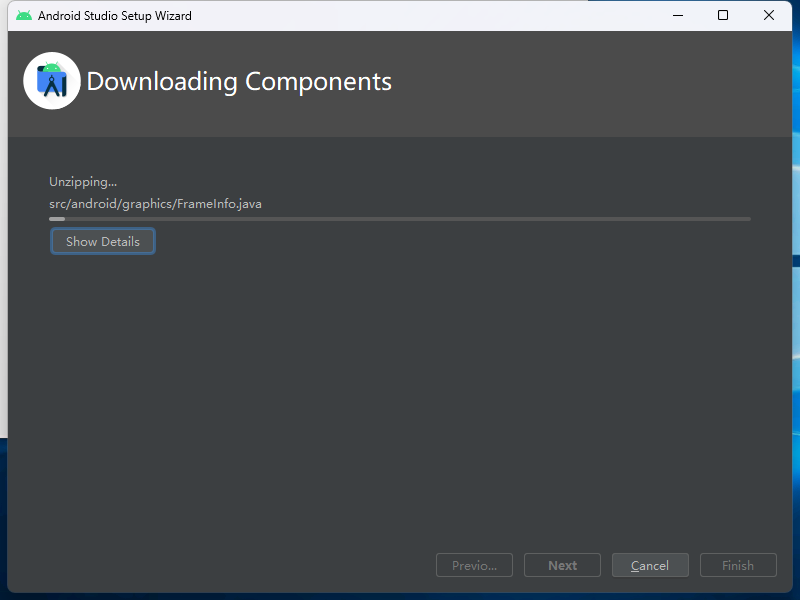
Task: Click the Previous button
Action: [x=474, y=565]
